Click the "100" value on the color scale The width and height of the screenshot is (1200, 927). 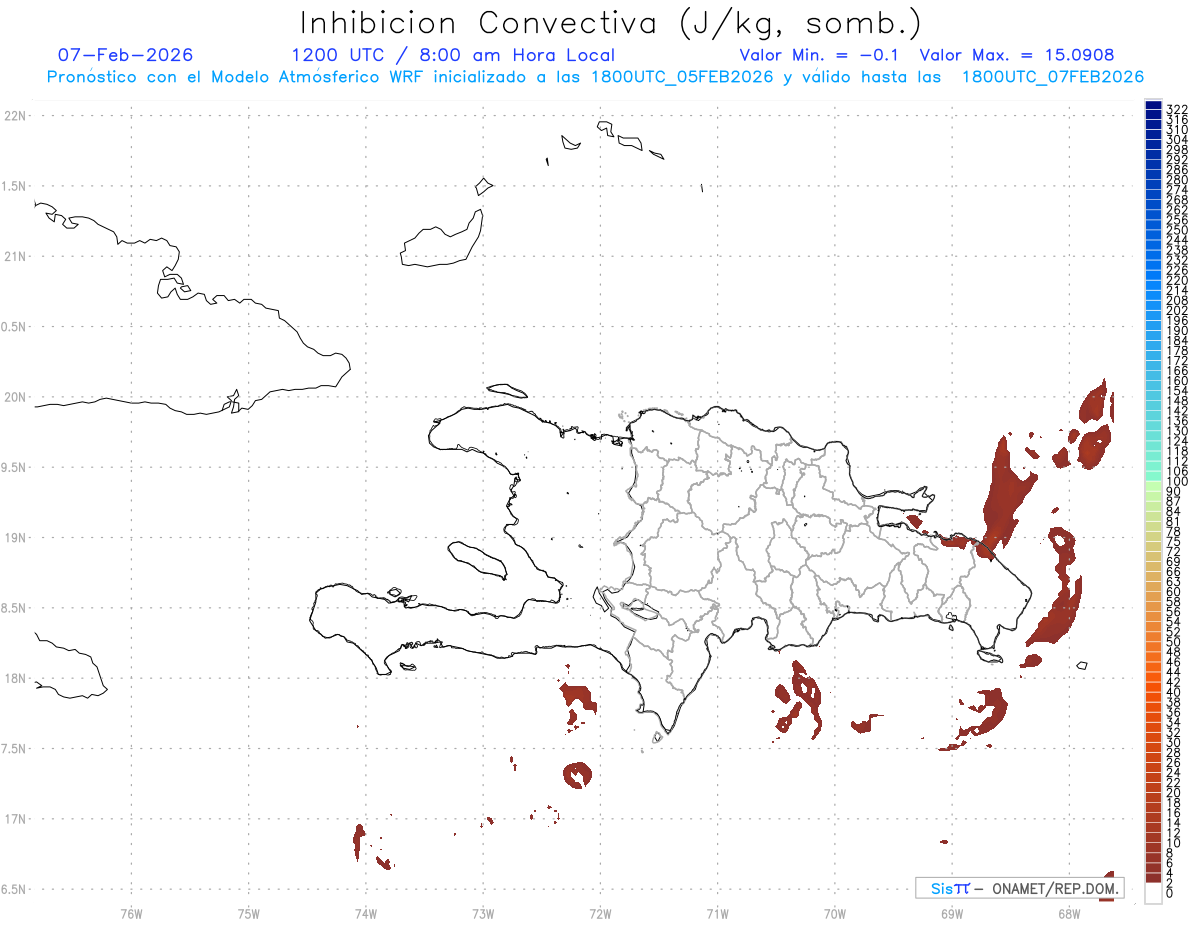click(x=1177, y=482)
